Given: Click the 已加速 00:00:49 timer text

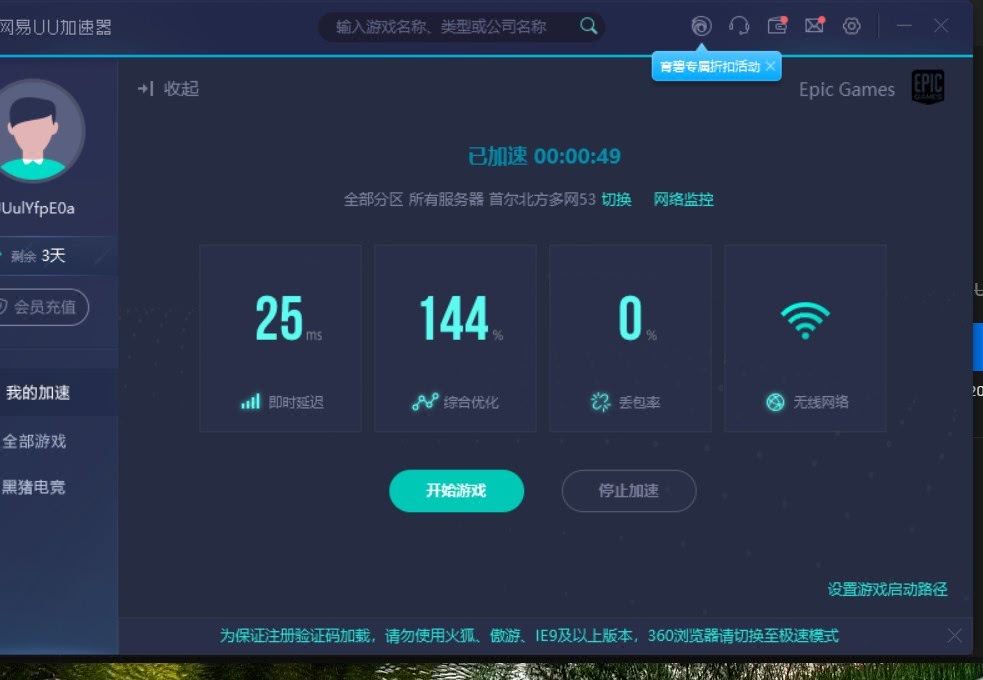Looking at the screenshot, I should click(x=544, y=156).
